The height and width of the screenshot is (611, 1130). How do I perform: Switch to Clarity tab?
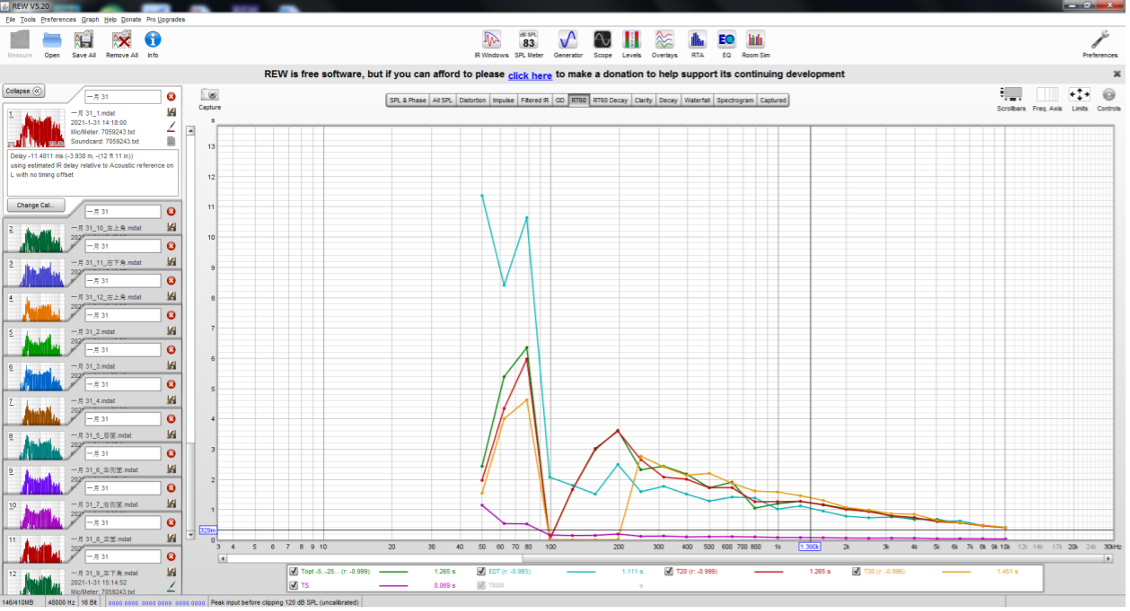644,100
